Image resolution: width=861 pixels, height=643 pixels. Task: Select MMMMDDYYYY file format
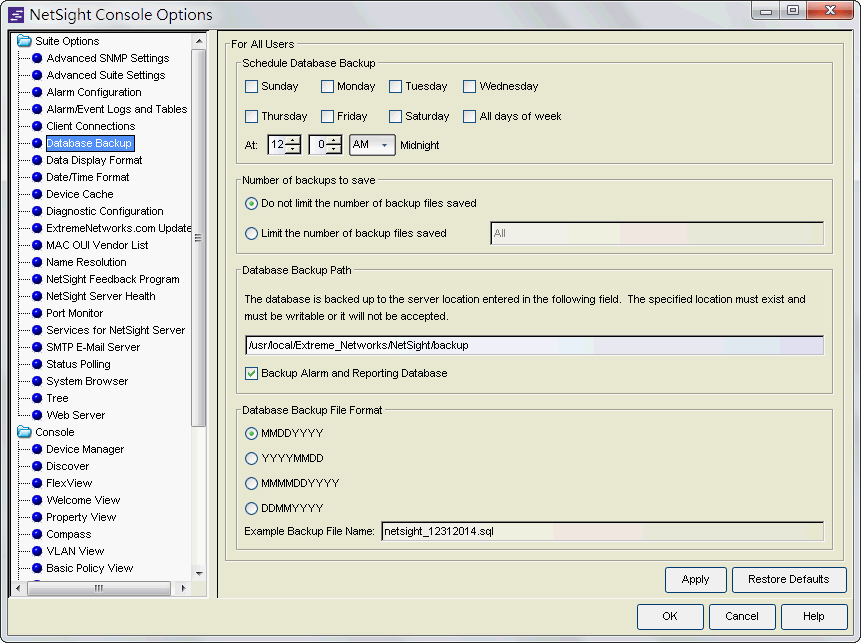coord(251,484)
